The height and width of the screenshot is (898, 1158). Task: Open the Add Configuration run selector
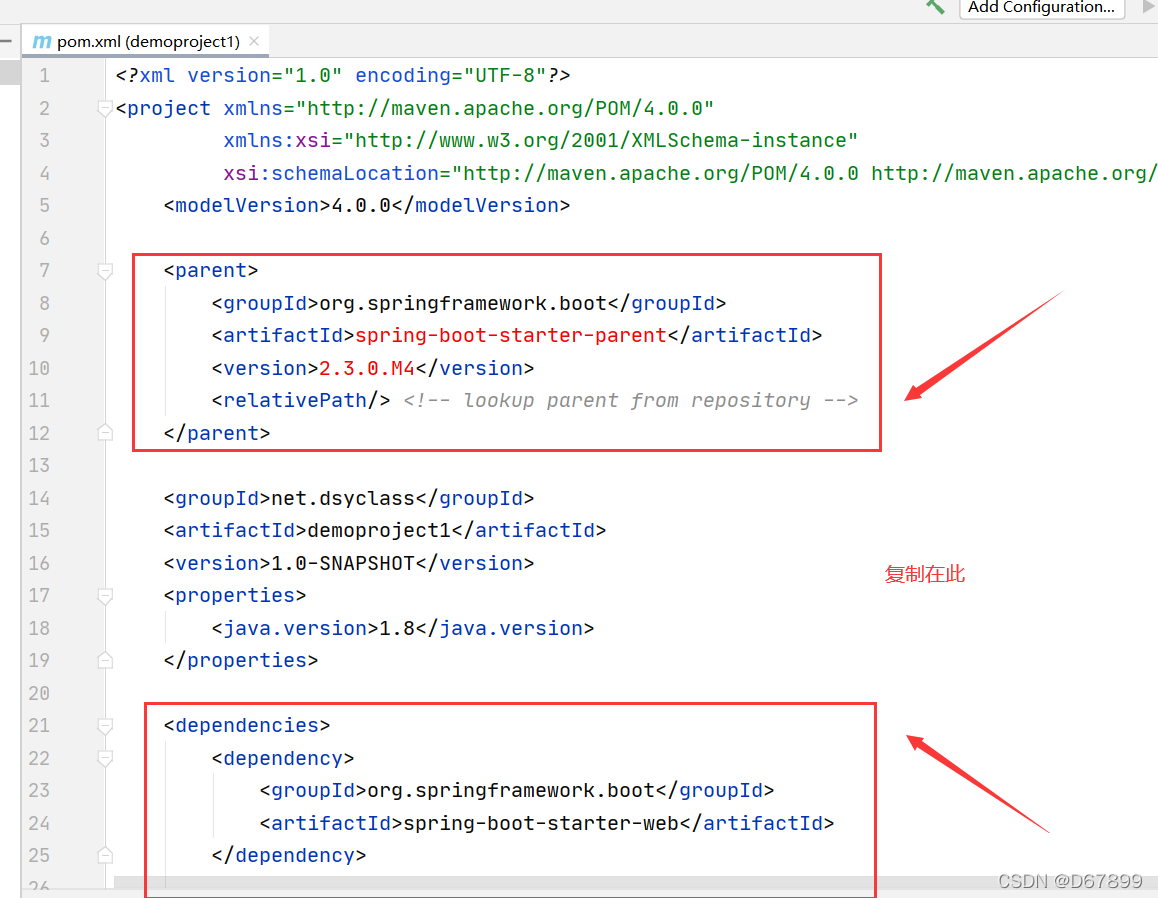click(x=1041, y=8)
